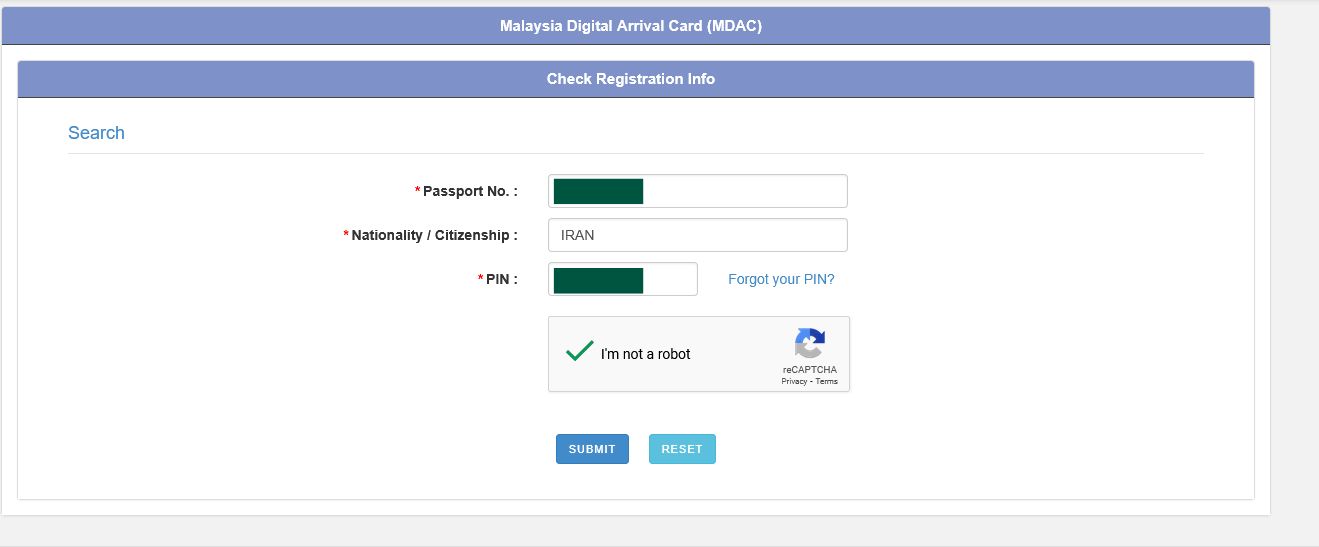Click the "PIN" field label
The image size is (1319, 547).
(x=501, y=279)
